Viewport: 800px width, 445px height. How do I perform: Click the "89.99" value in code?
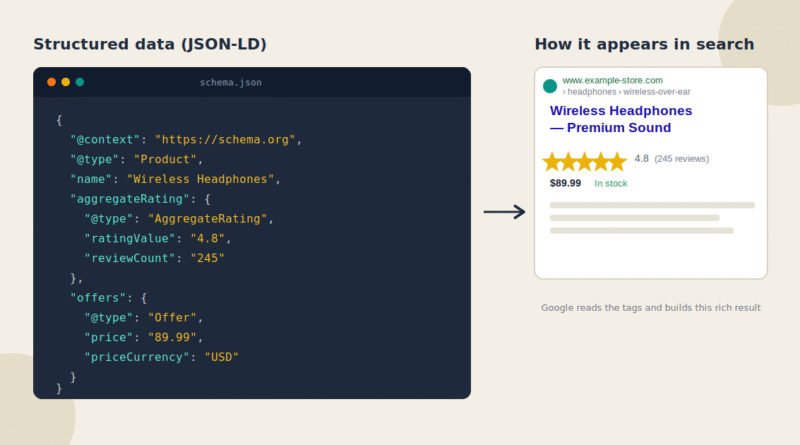[x=172, y=337]
